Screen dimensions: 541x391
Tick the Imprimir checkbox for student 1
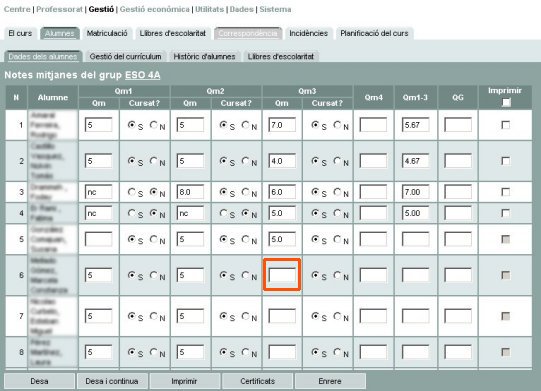coord(505,125)
